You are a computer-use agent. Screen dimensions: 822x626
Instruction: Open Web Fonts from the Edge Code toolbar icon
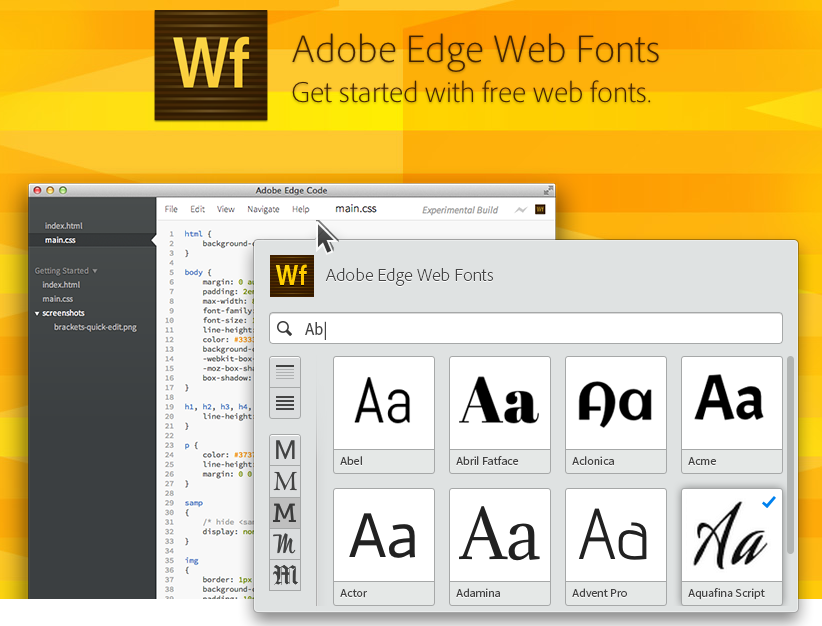coord(540,210)
